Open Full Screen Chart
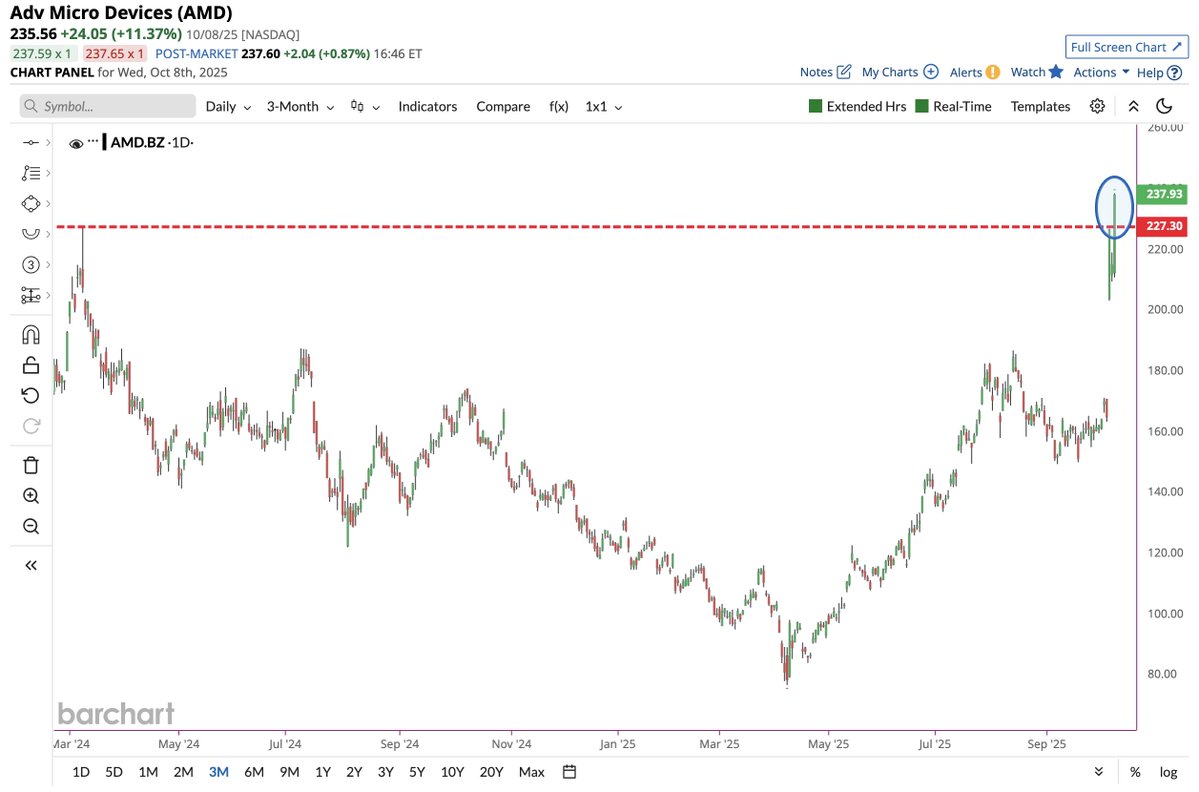 tap(1126, 47)
